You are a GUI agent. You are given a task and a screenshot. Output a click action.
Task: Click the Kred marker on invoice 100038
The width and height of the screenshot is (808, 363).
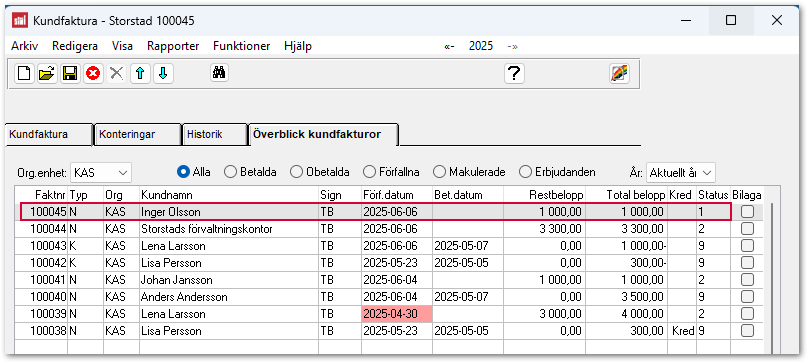click(x=682, y=331)
